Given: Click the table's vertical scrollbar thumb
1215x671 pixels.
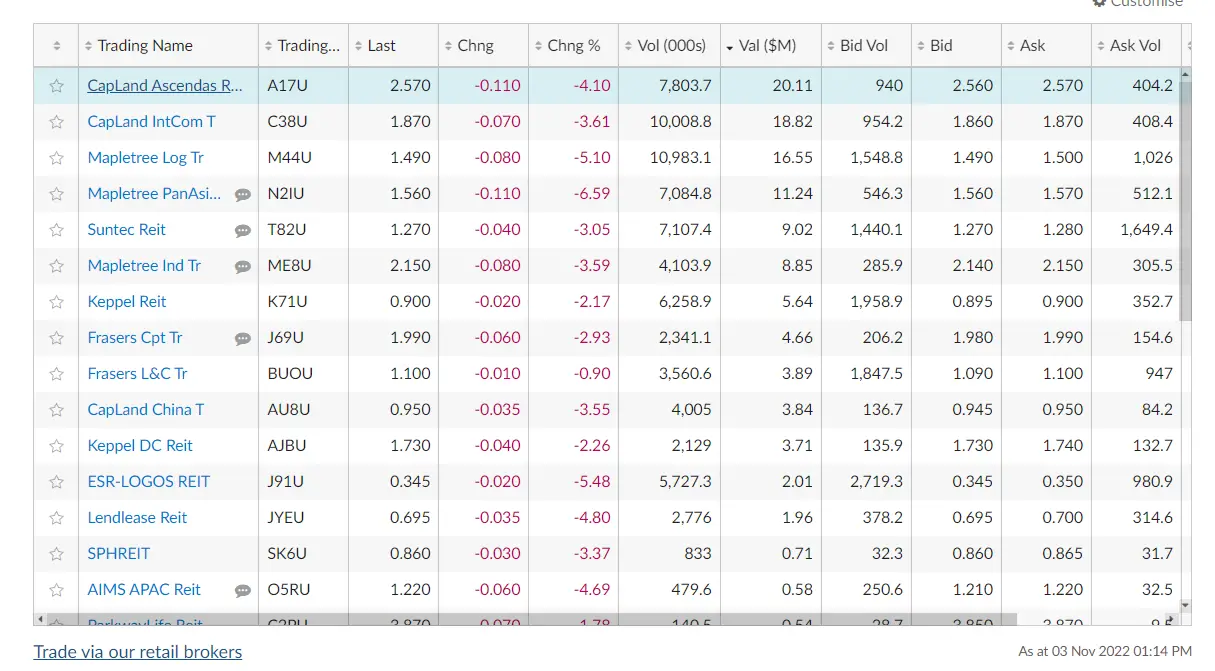Looking at the screenshot, I should coord(1186,201).
